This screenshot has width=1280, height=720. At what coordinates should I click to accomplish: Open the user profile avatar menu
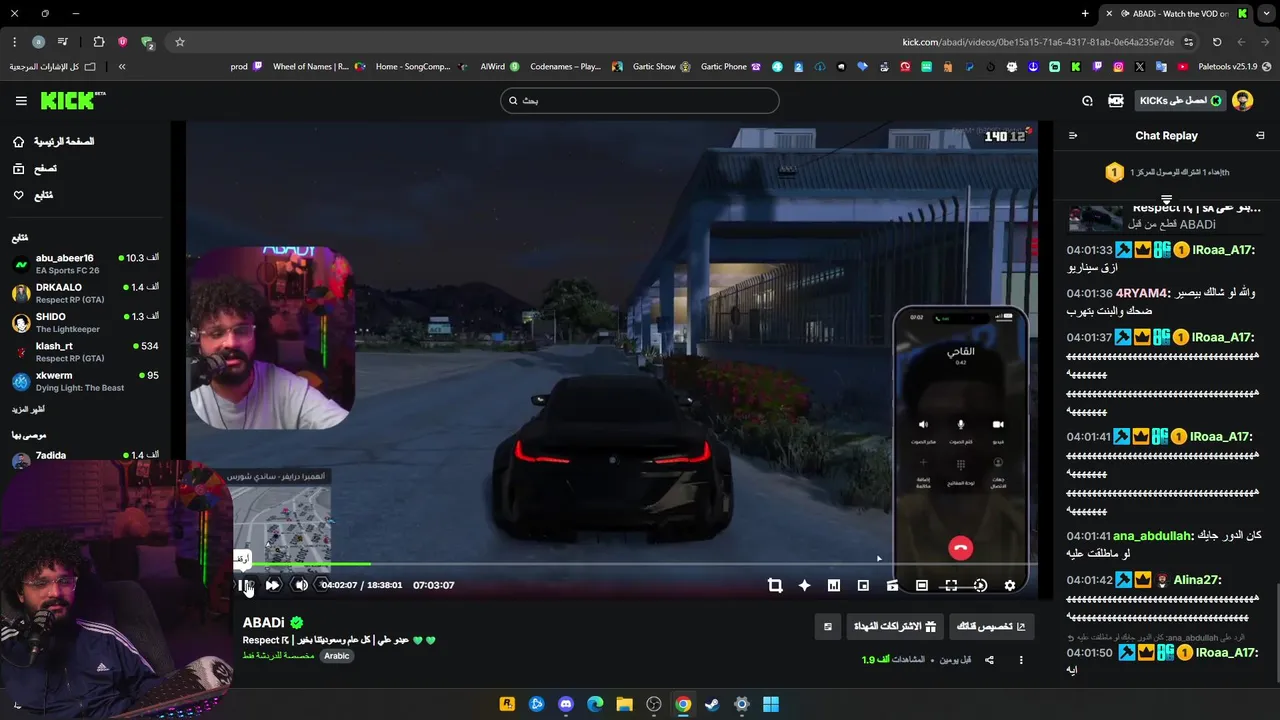click(x=1243, y=101)
